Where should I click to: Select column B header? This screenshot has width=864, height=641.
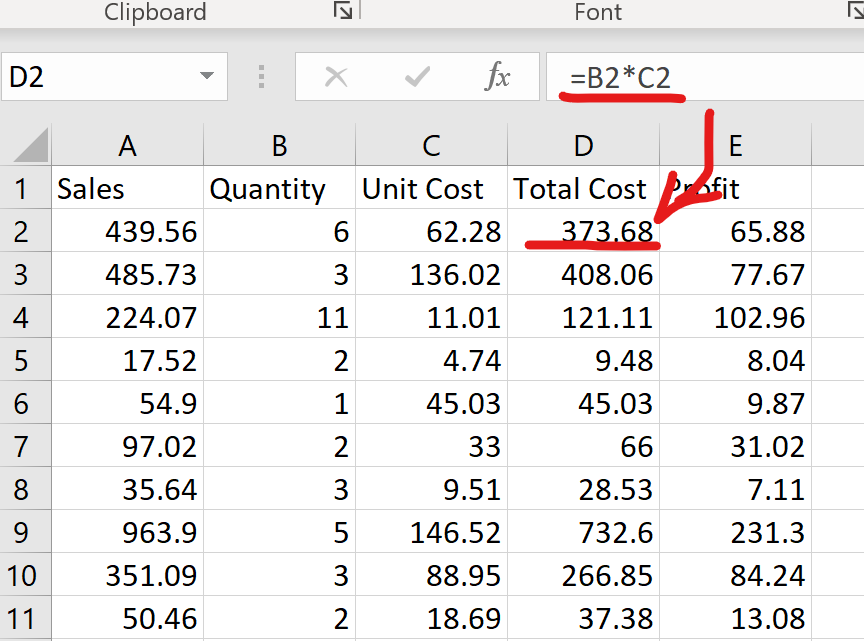(x=279, y=145)
